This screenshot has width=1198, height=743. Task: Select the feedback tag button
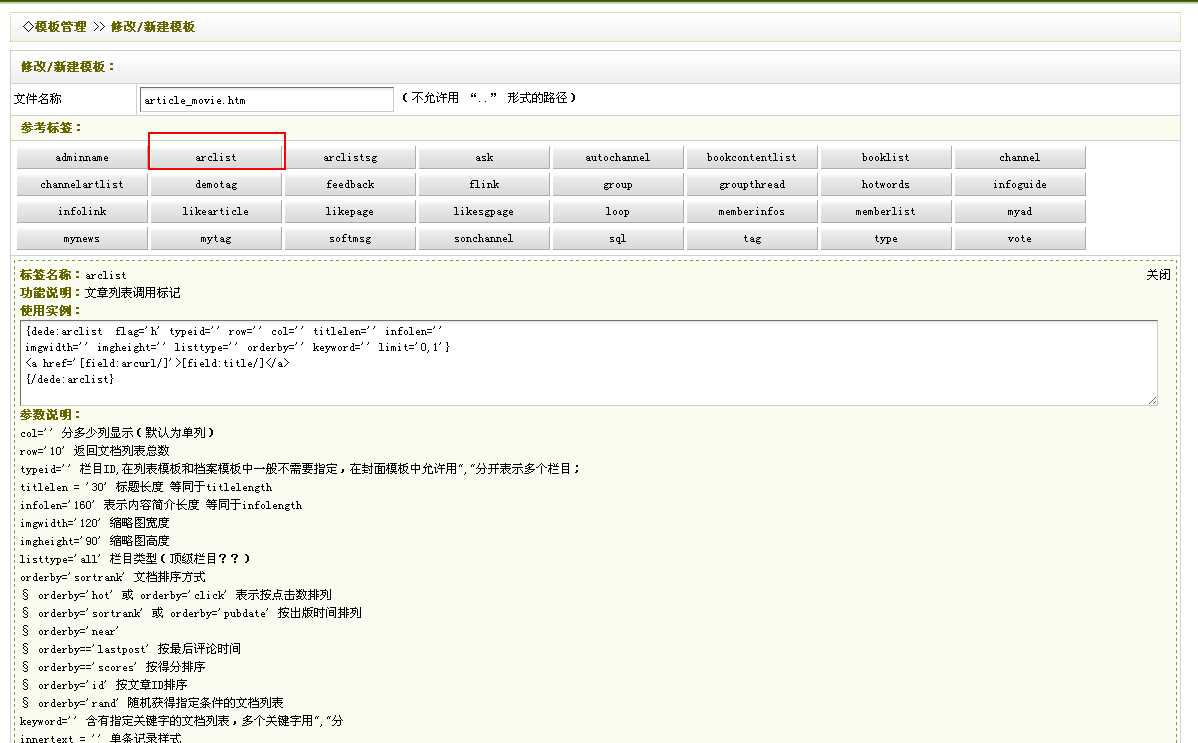(x=350, y=184)
